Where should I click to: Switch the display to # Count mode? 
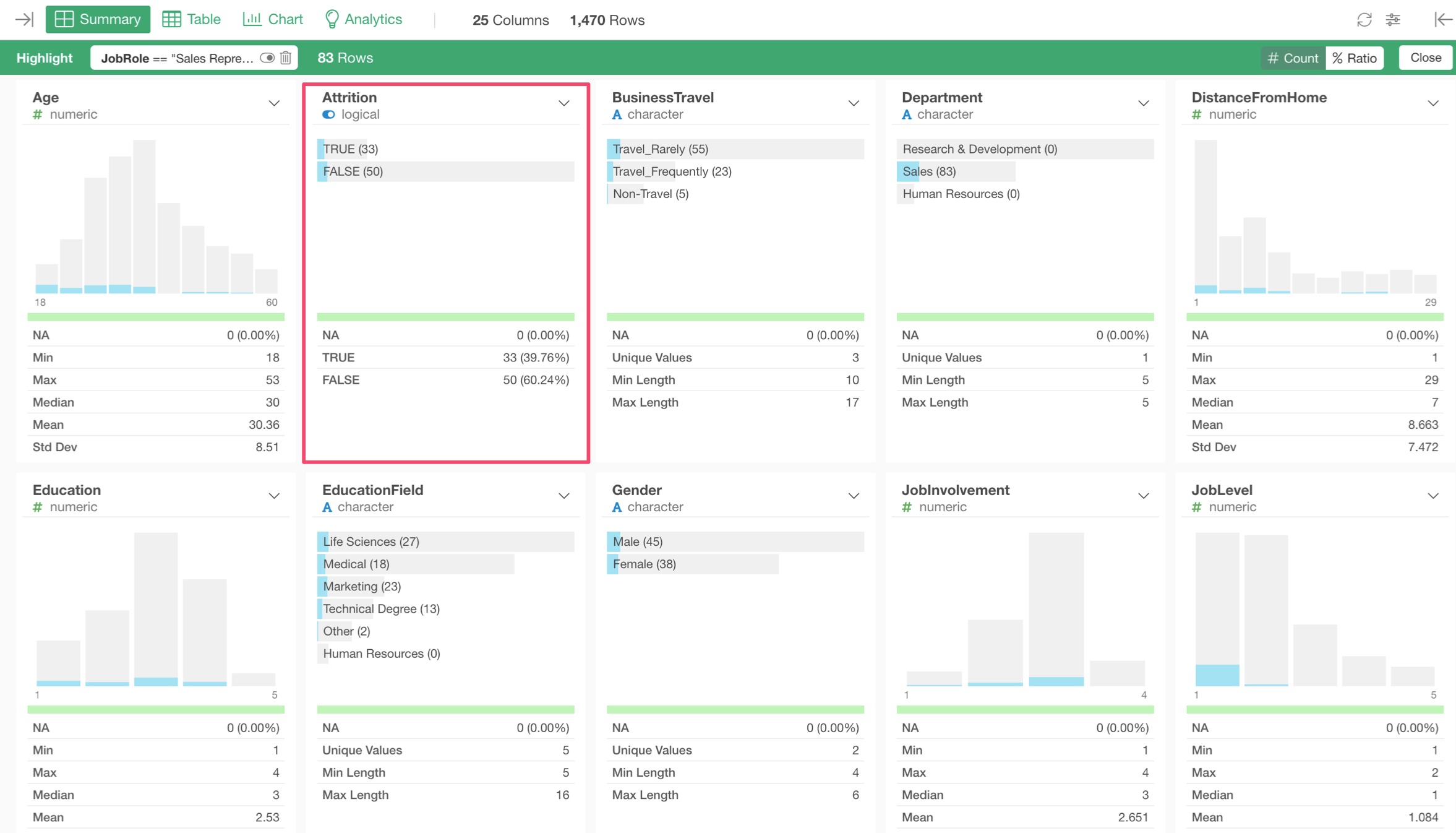click(1293, 58)
